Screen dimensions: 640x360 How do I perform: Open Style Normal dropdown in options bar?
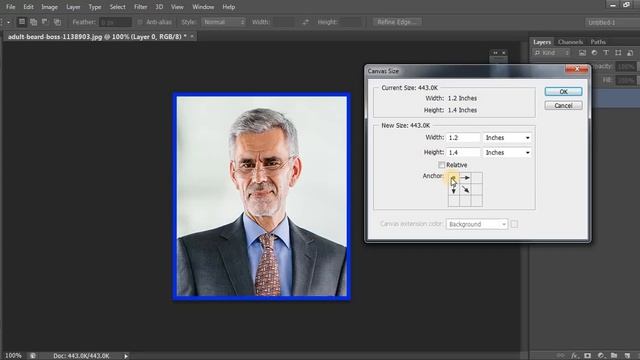coord(224,22)
